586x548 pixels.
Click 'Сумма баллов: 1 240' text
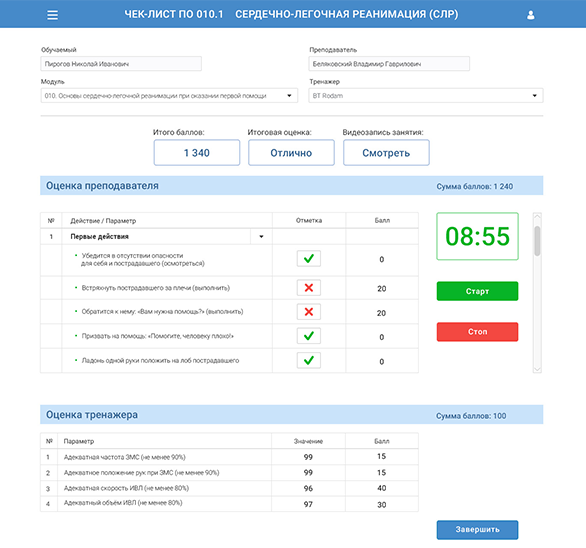[x=475, y=187]
